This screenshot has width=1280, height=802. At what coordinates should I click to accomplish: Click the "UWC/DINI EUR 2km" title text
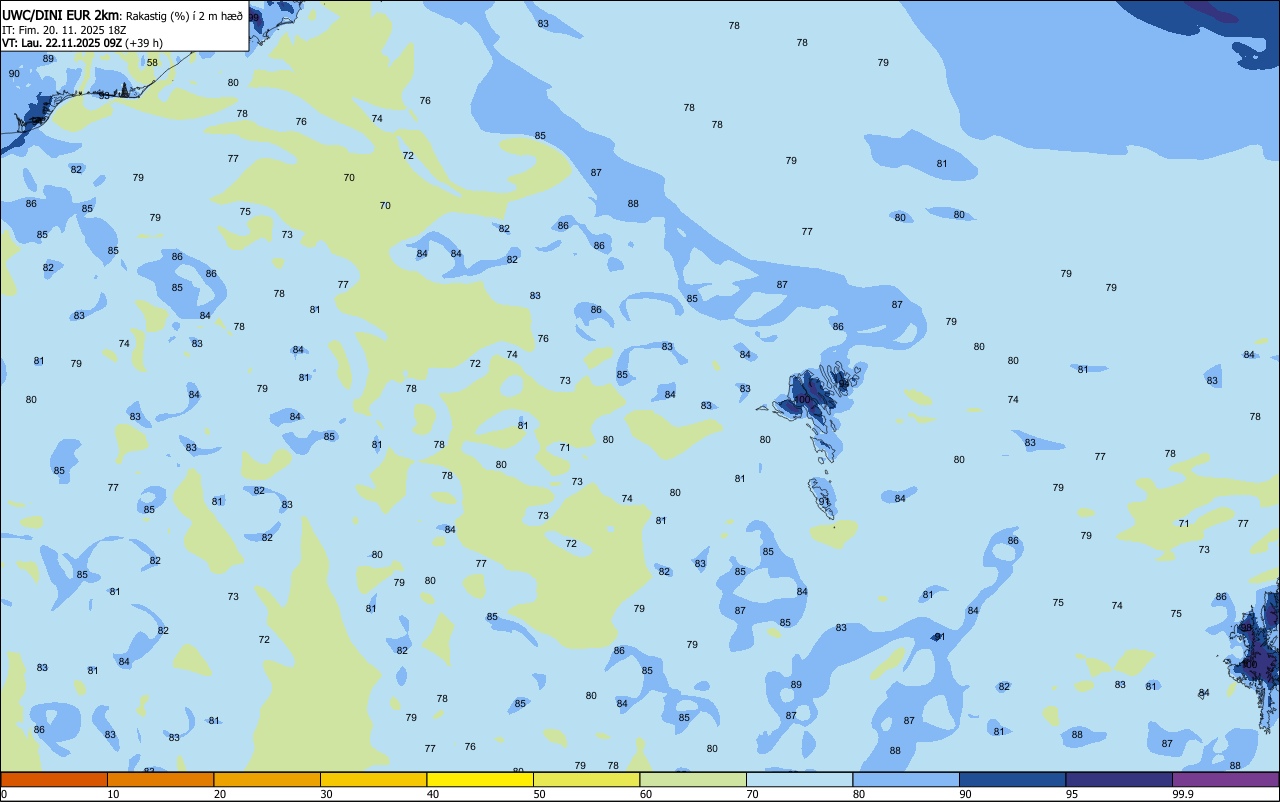(x=60, y=15)
